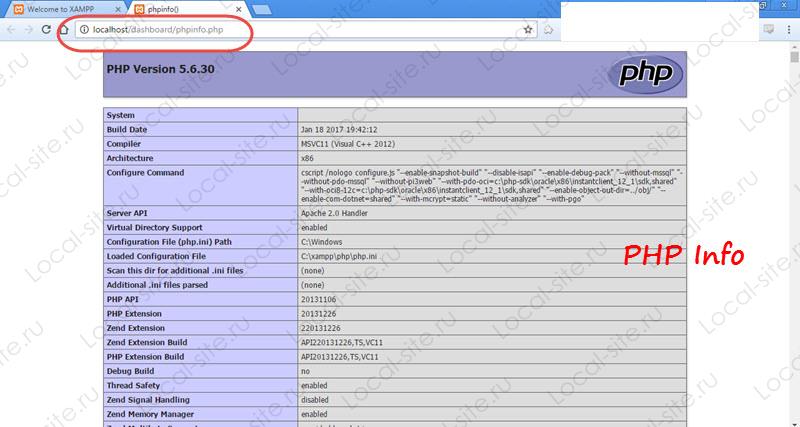Image resolution: width=800 pixels, height=427 pixels.
Task: Select C:\xampp\php\php.ini value
Action: click(x=339, y=256)
